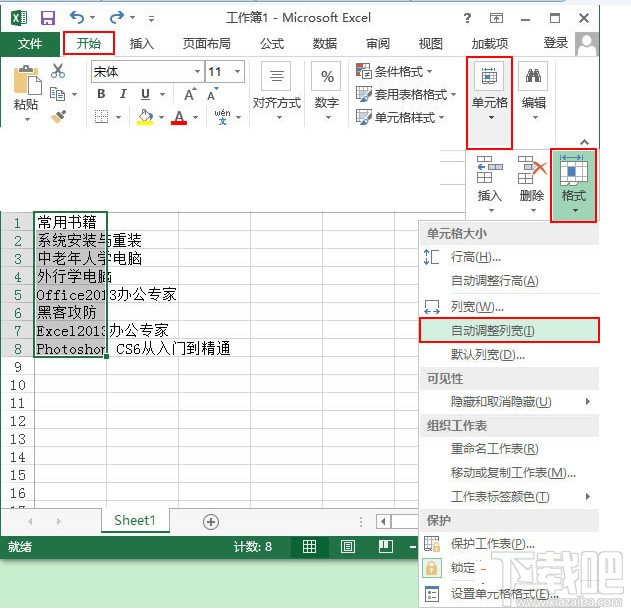The image size is (631, 612).
Task: Switch to page break preview icon
Action: point(386,546)
